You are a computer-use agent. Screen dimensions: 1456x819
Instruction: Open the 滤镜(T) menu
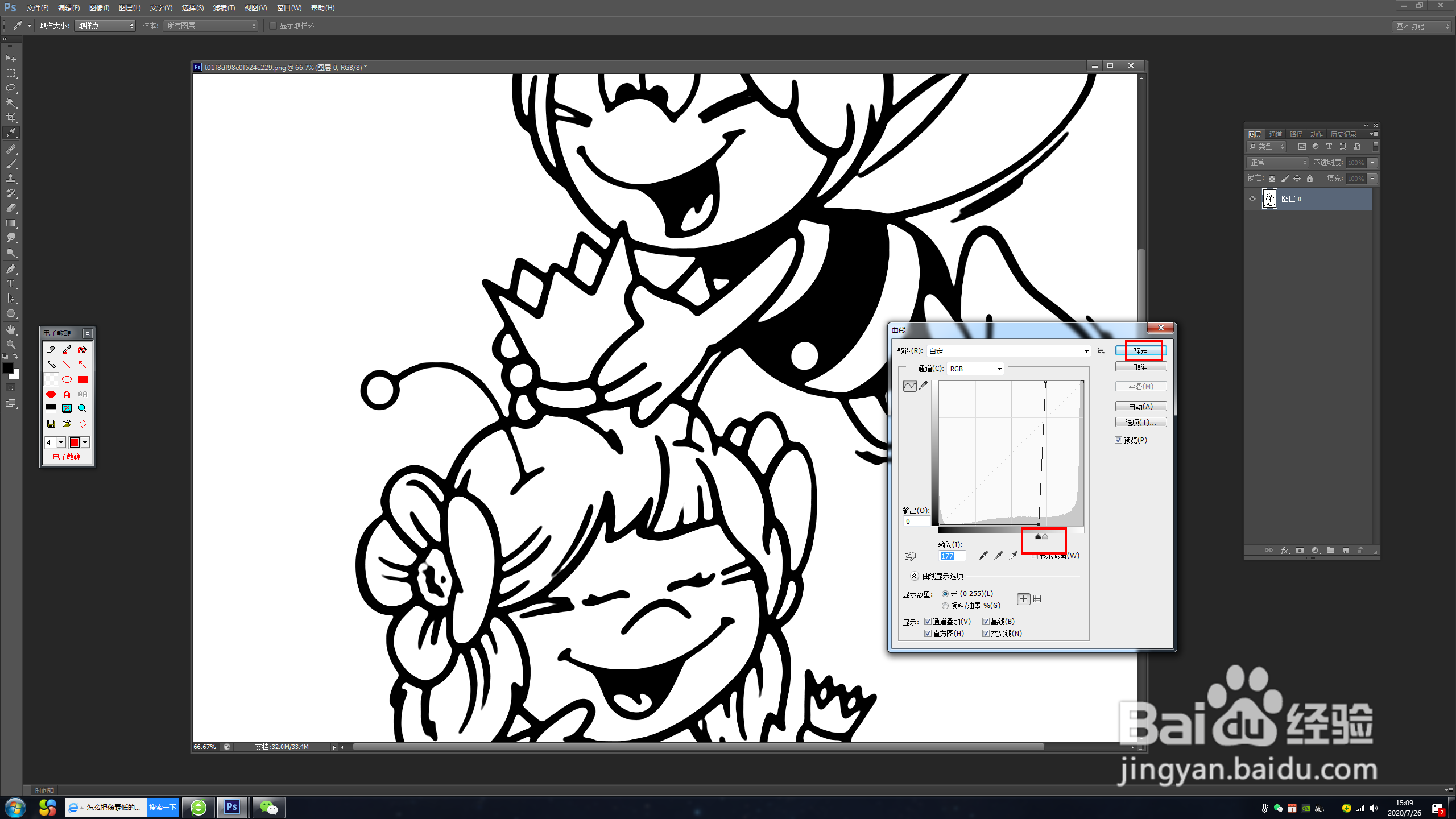tap(224, 8)
